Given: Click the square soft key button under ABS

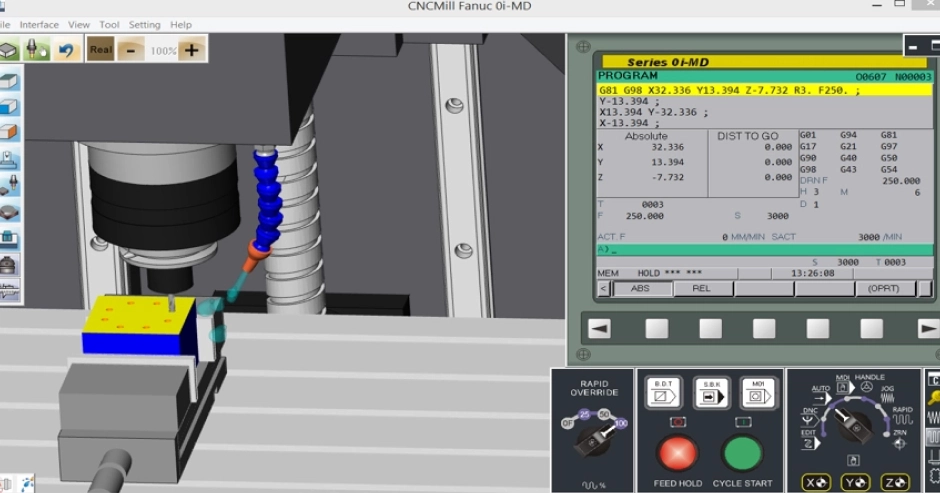Looking at the screenshot, I should pos(656,329).
